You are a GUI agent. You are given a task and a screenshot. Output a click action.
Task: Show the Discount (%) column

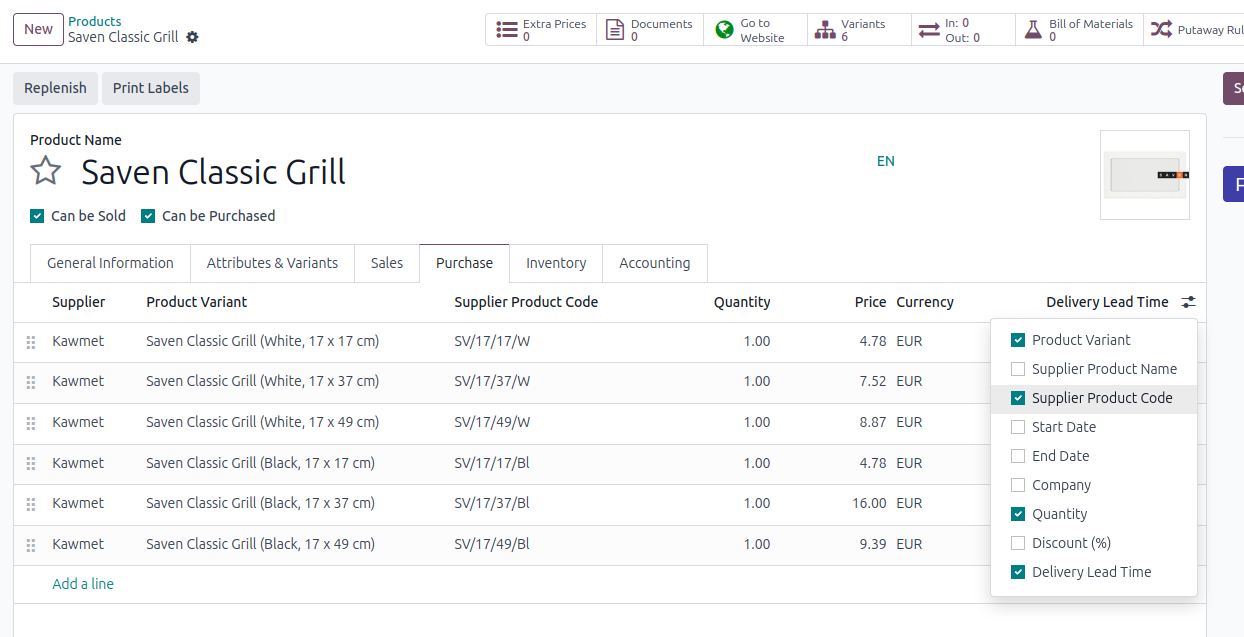tap(1018, 543)
